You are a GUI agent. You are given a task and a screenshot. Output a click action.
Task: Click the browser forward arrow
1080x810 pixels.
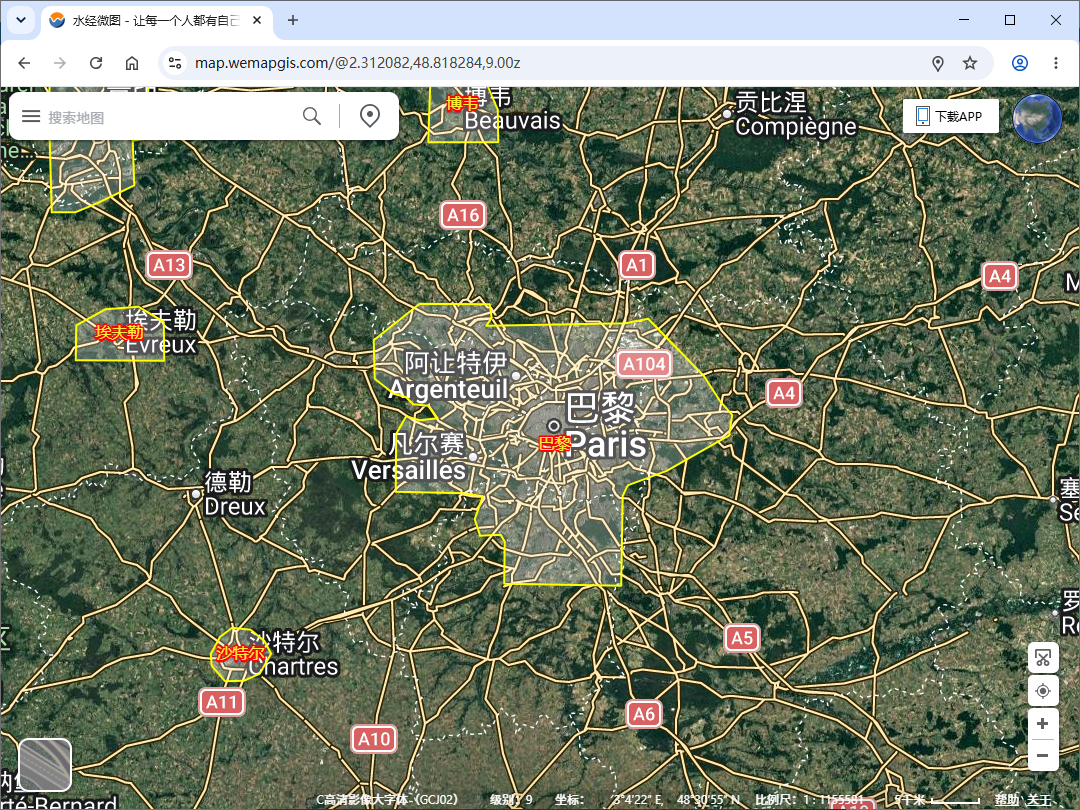tap(60, 63)
